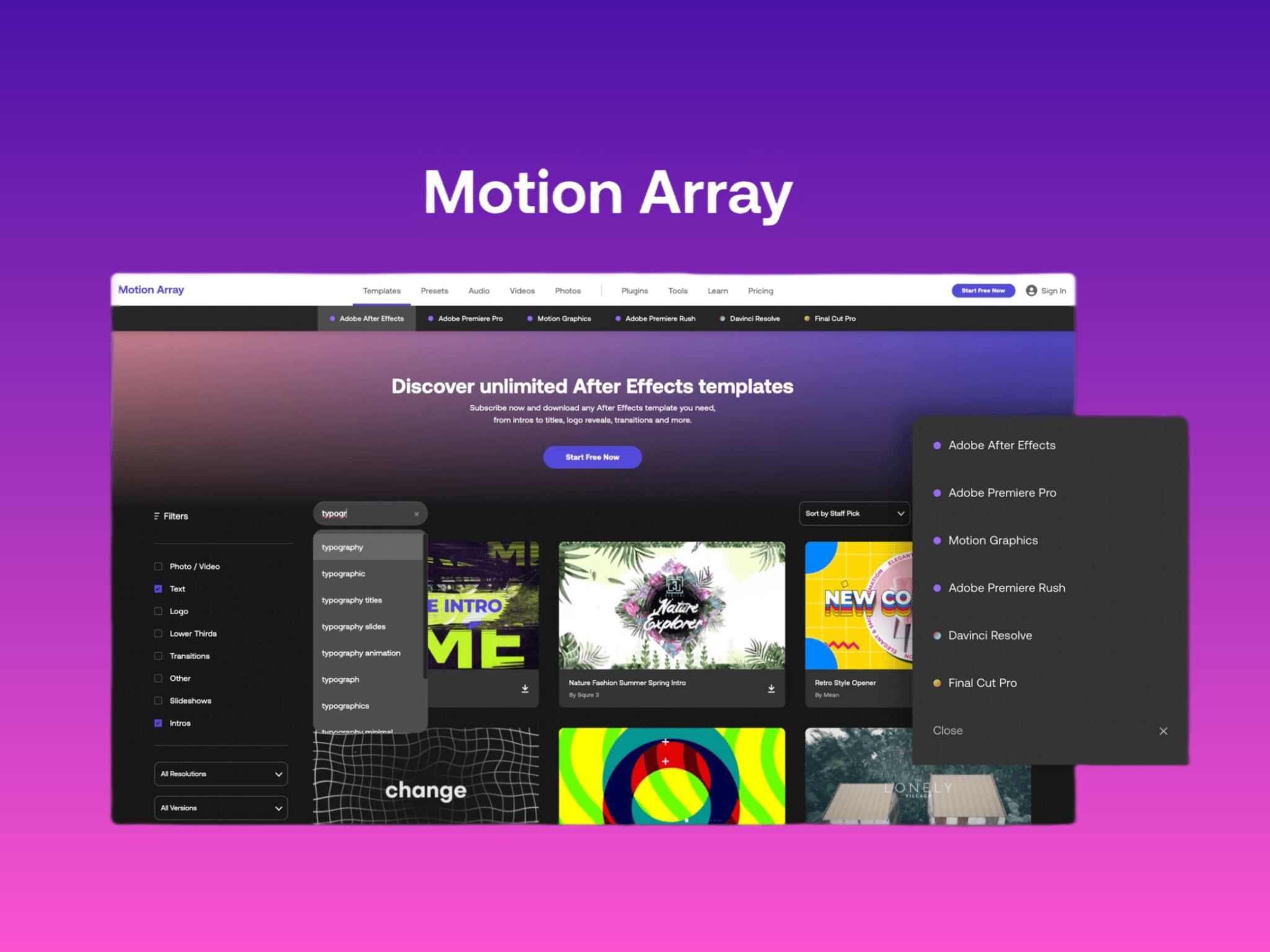Expand the All Versions dropdown

pos(221,808)
